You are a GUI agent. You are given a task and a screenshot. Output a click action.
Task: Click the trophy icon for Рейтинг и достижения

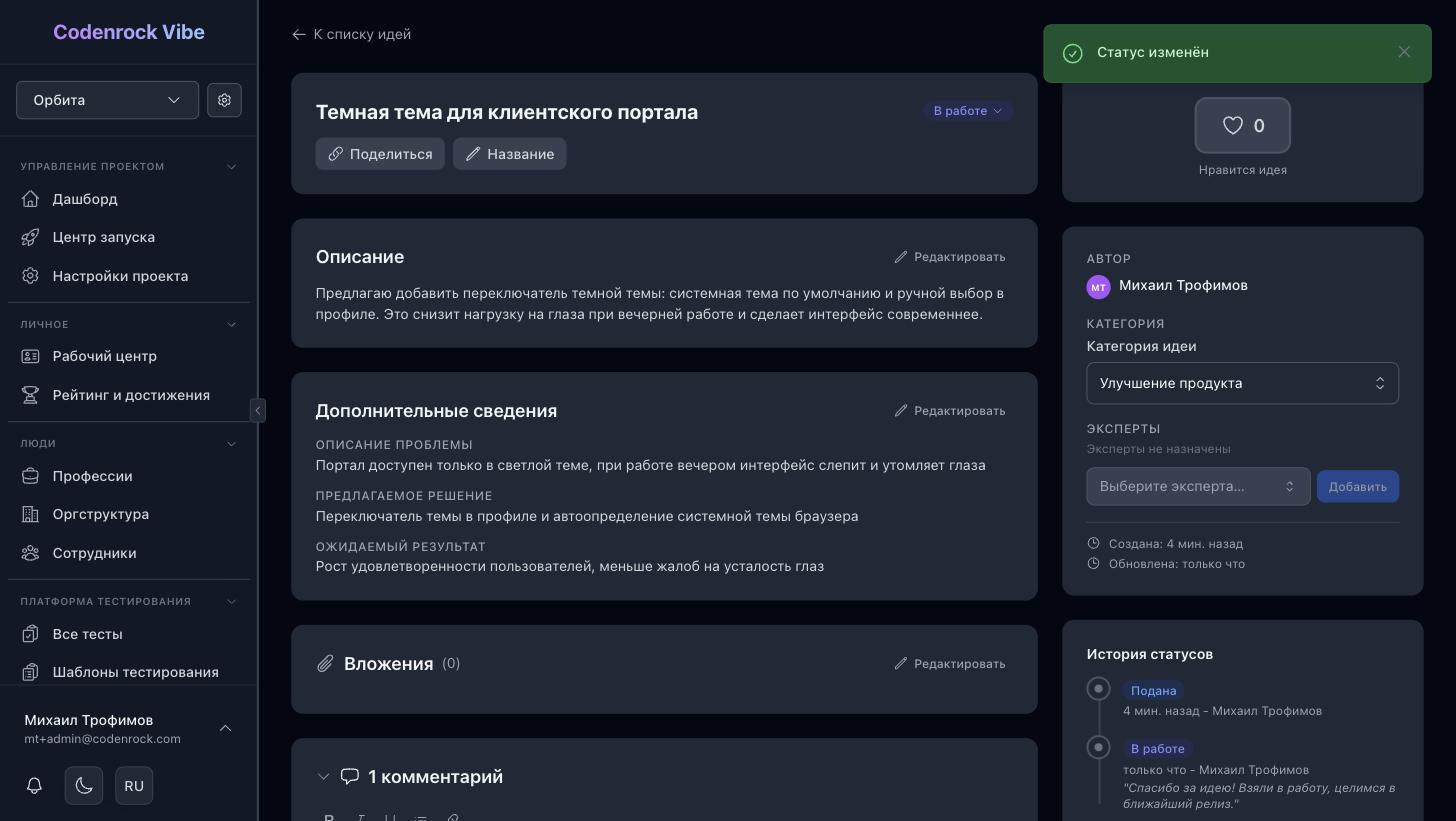[31, 395]
